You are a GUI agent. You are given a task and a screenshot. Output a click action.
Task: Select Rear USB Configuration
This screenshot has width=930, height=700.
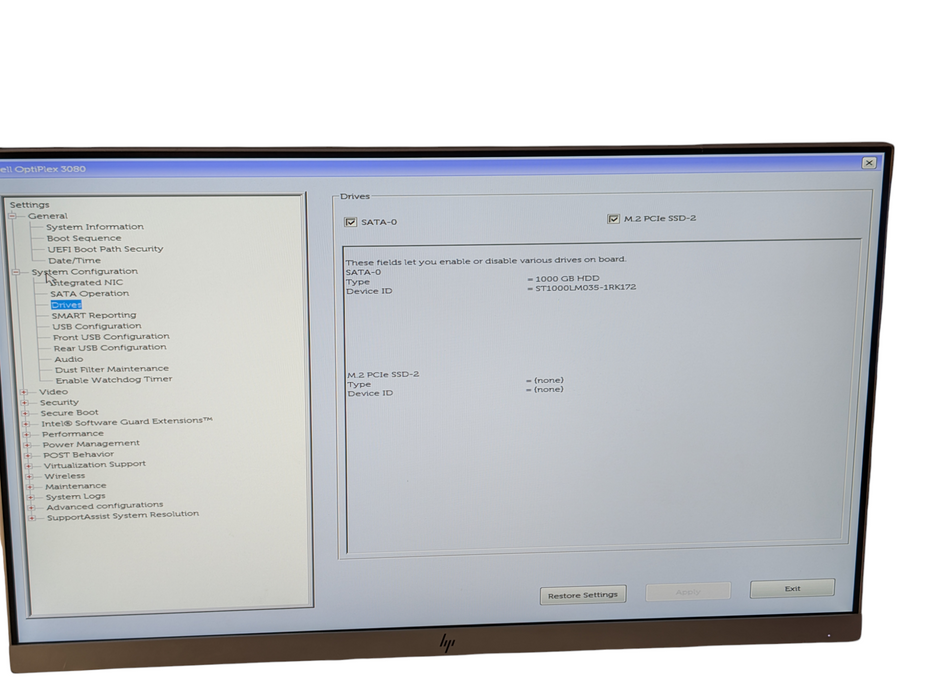110,348
